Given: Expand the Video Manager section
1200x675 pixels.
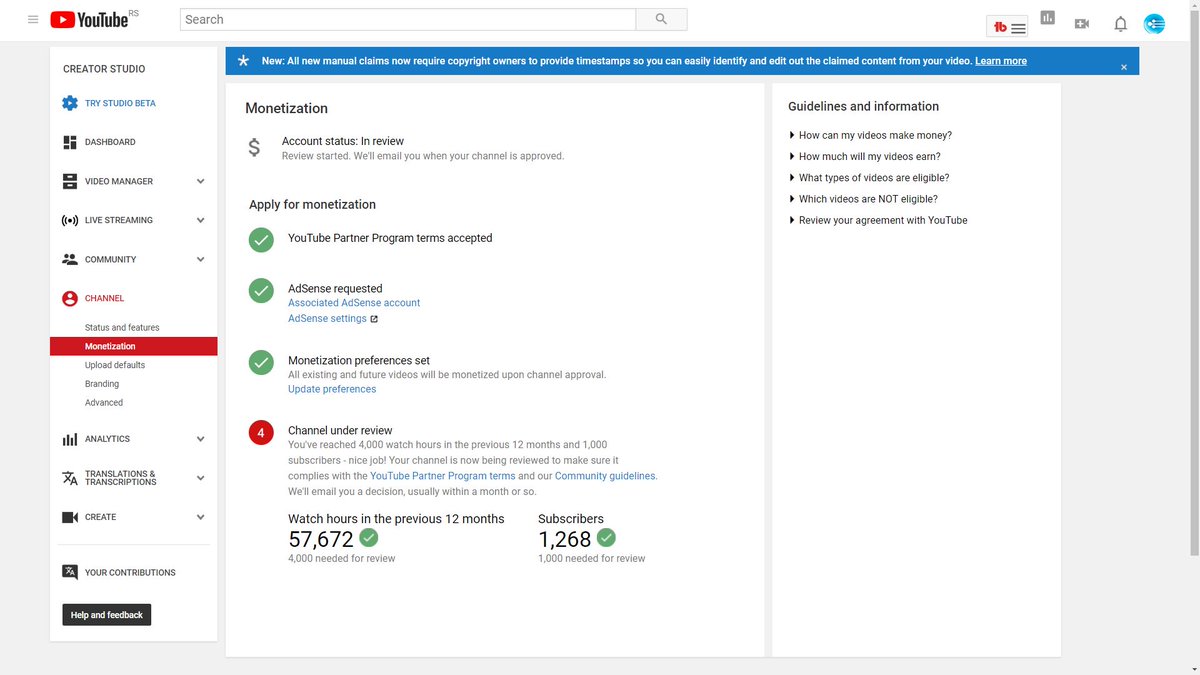Looking at the screenshot, I should 200,181.
